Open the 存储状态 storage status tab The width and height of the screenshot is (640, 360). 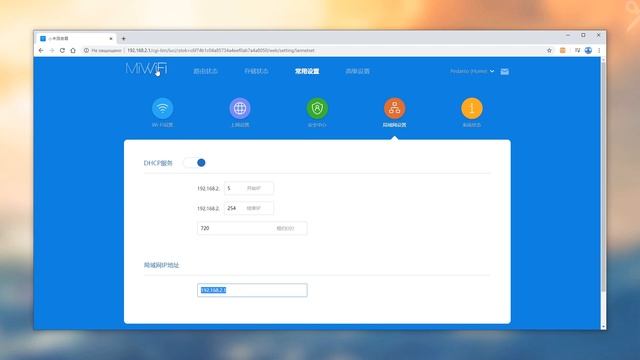click(256, 71)
